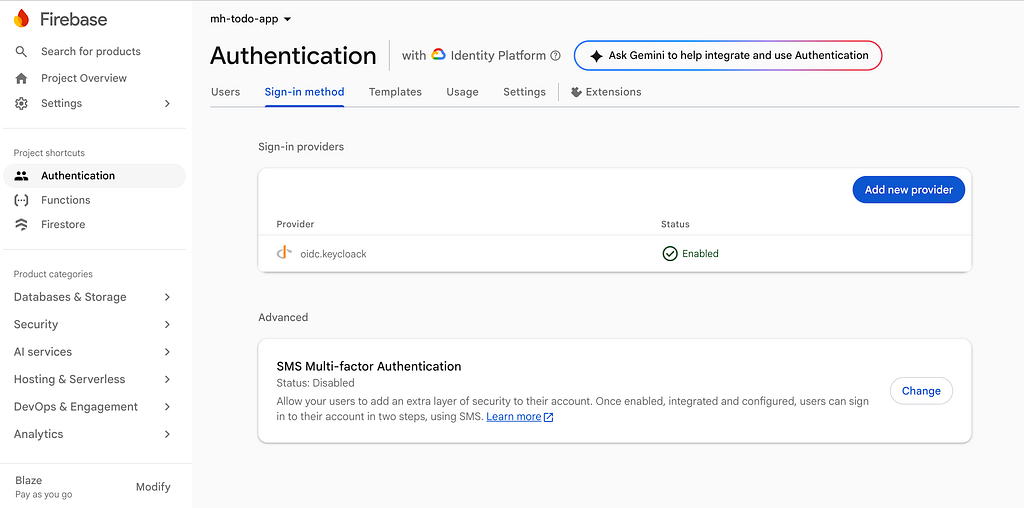
Task: Click the Firebase flame logo
Action: (x=22, y=19)
